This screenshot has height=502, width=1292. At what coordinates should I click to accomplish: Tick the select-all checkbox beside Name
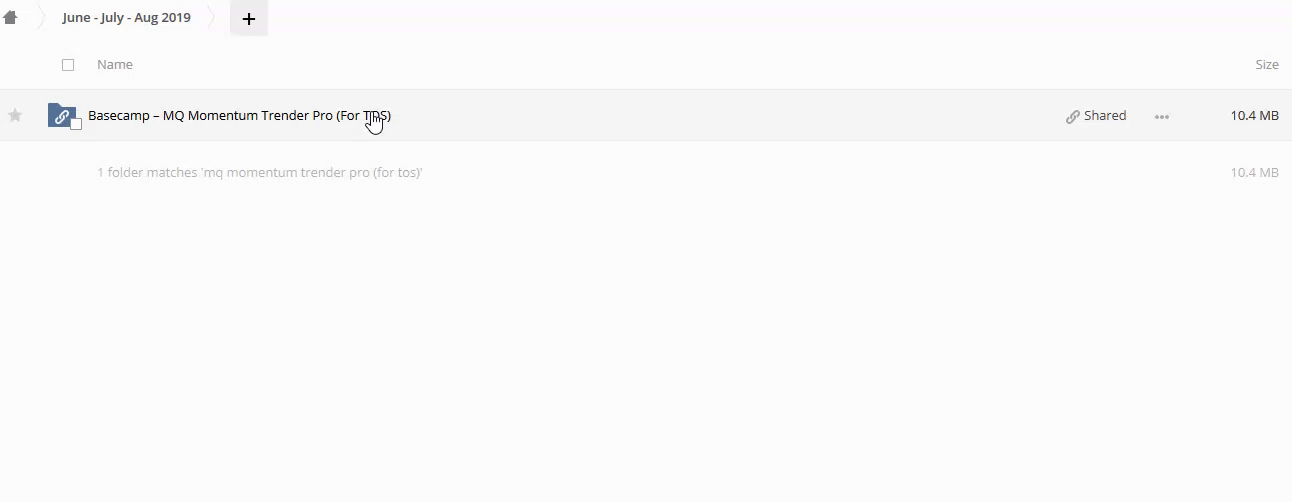tap(68, 64)
